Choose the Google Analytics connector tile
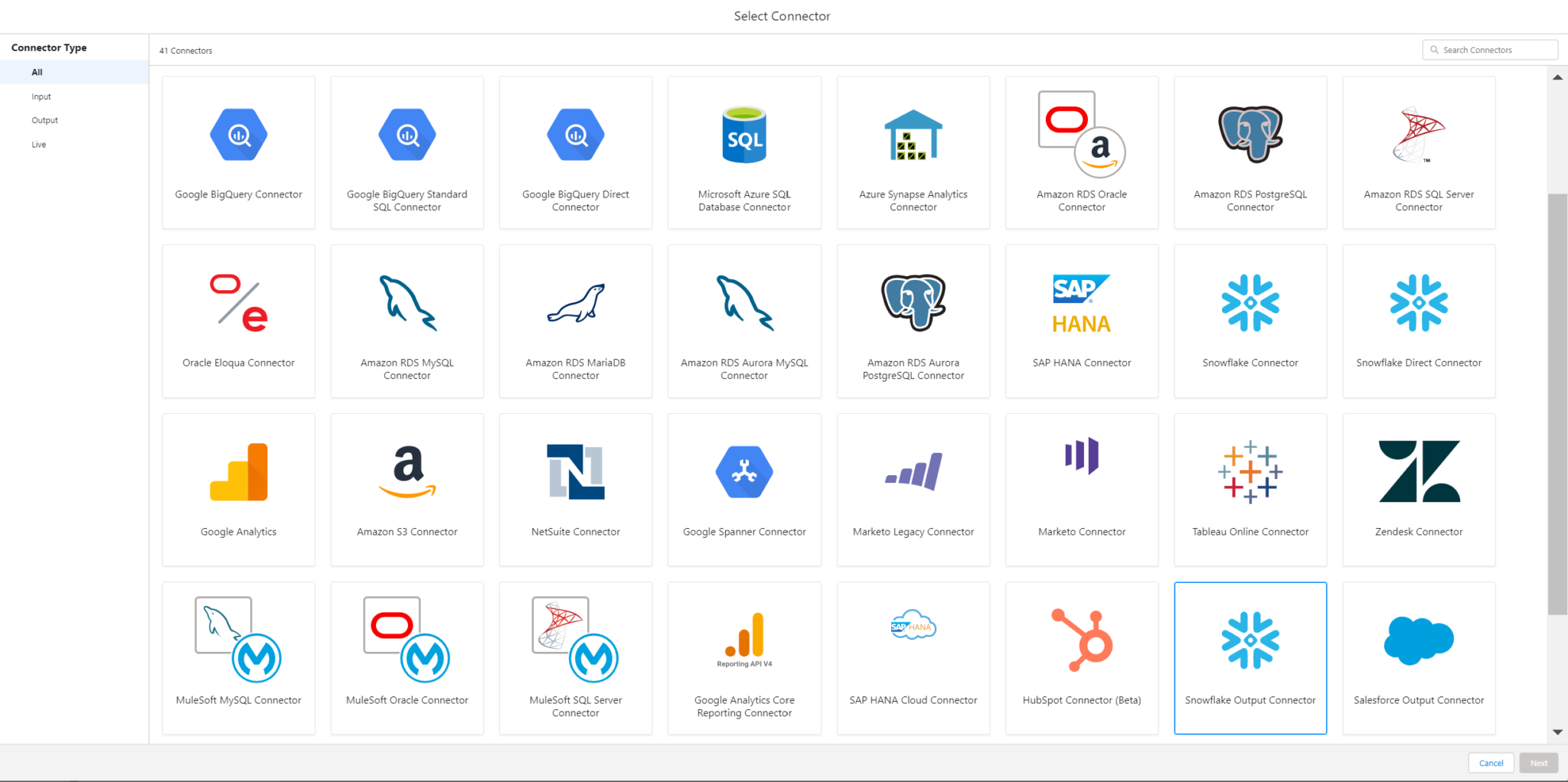This screenshot has height=782, width=1568. [x=238, y=490]
